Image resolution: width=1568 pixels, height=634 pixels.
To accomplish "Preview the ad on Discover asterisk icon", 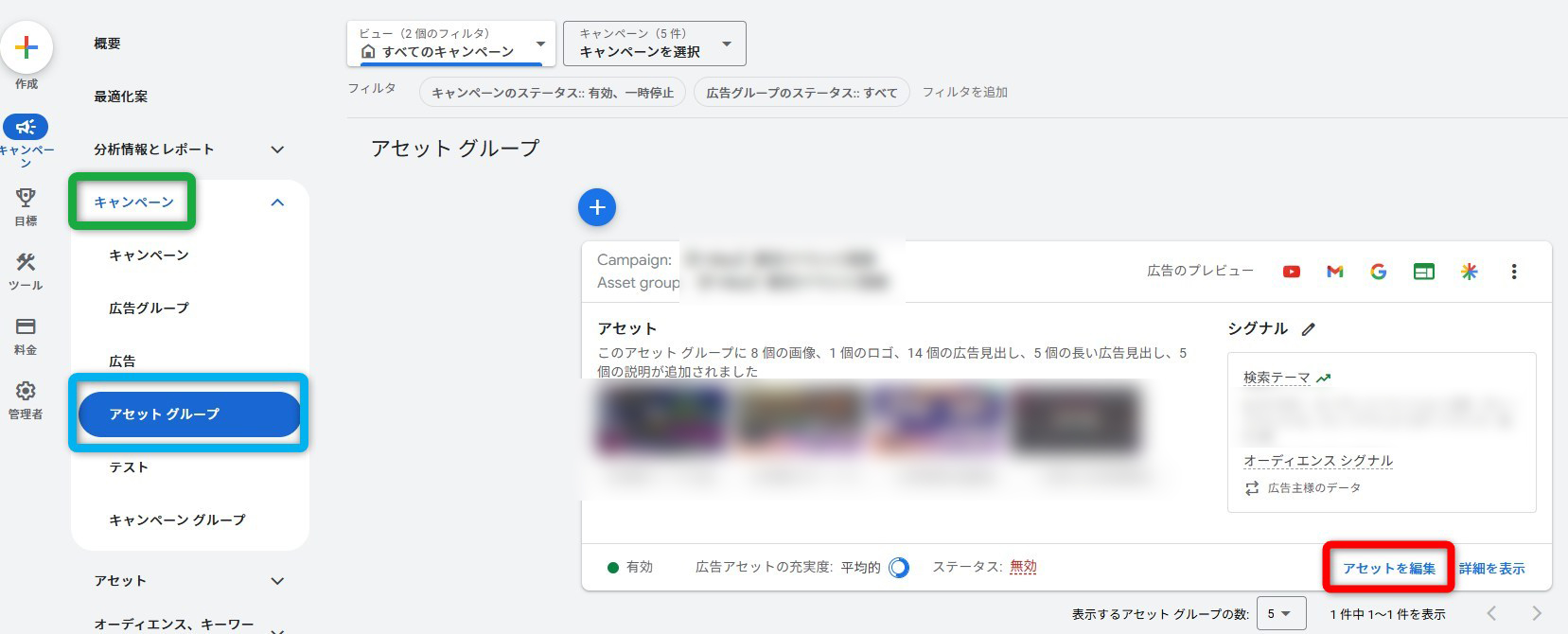I will (x=1469, y=272).
